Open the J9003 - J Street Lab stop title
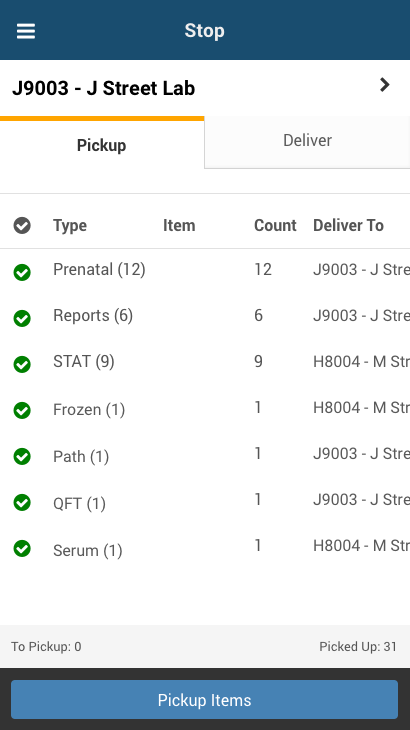 coord(103,88)
